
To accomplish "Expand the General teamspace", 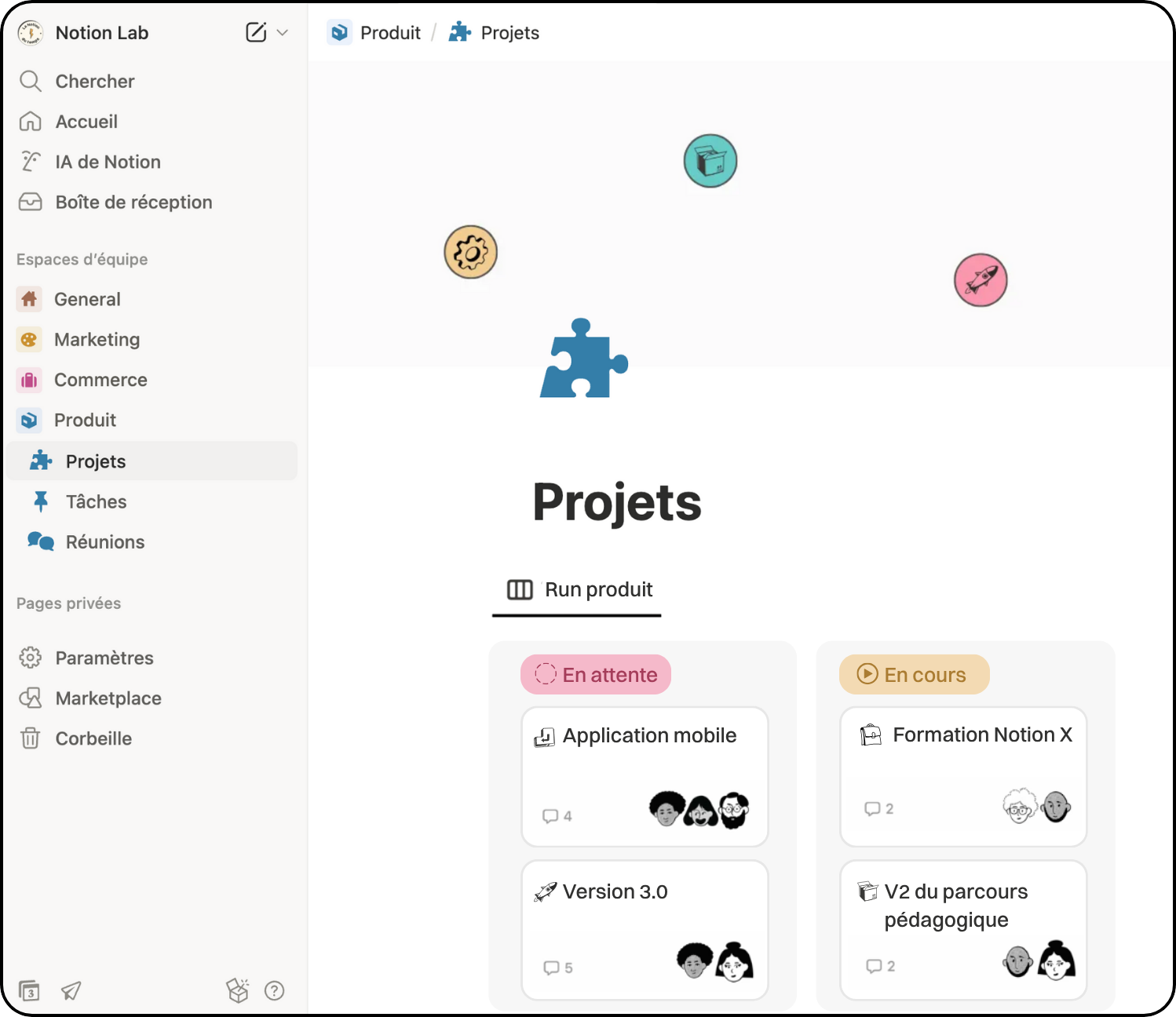I will tap(87, 299).
